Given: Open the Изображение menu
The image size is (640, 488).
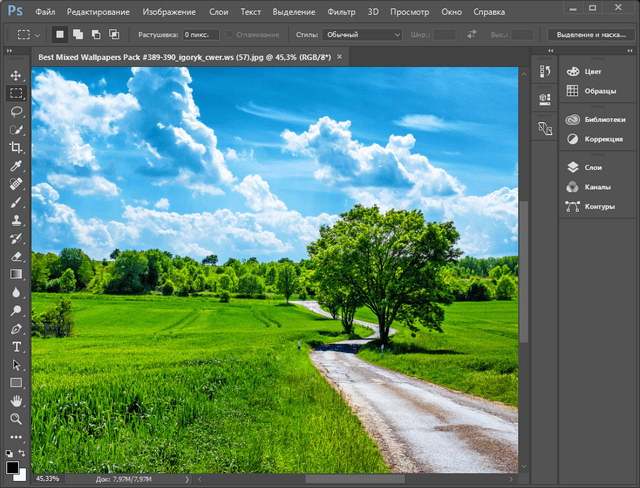Looking at the screenshot, I should click(170, 12).
